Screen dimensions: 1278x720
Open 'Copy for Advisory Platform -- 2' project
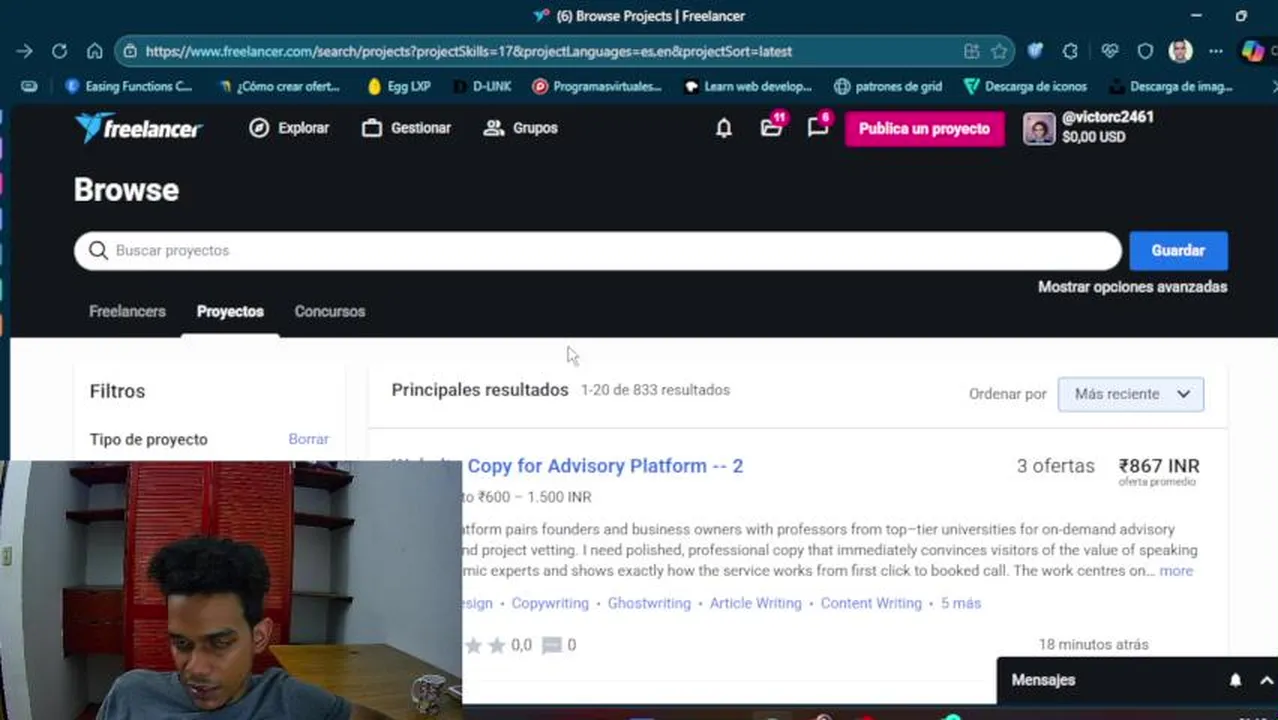pos(605,466)
